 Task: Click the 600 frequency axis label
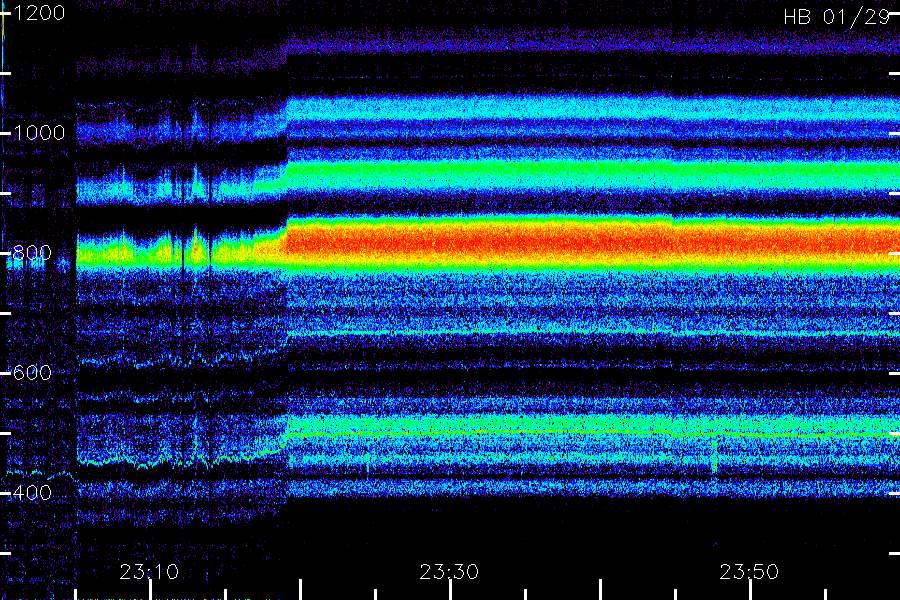click(x=32, y=373)
